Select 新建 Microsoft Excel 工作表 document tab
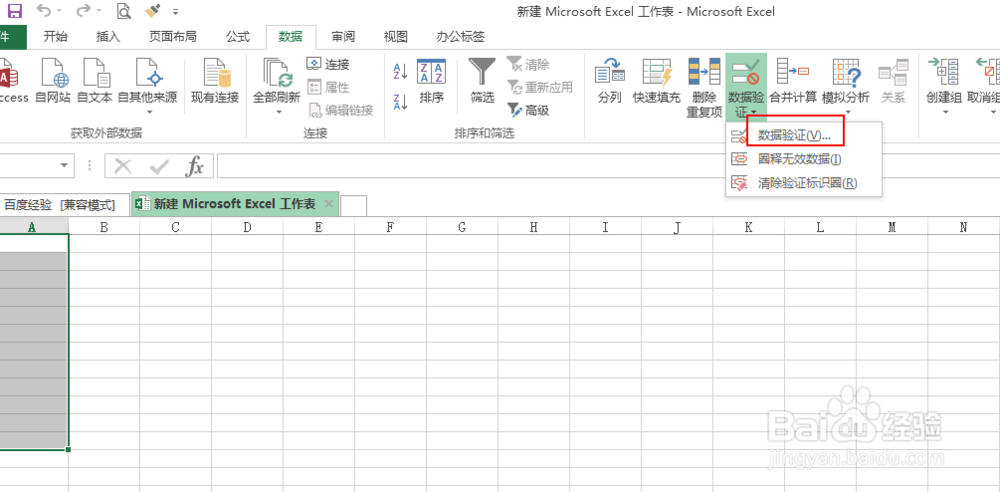The image size is (1000, 492). click(x=235, y=204)
